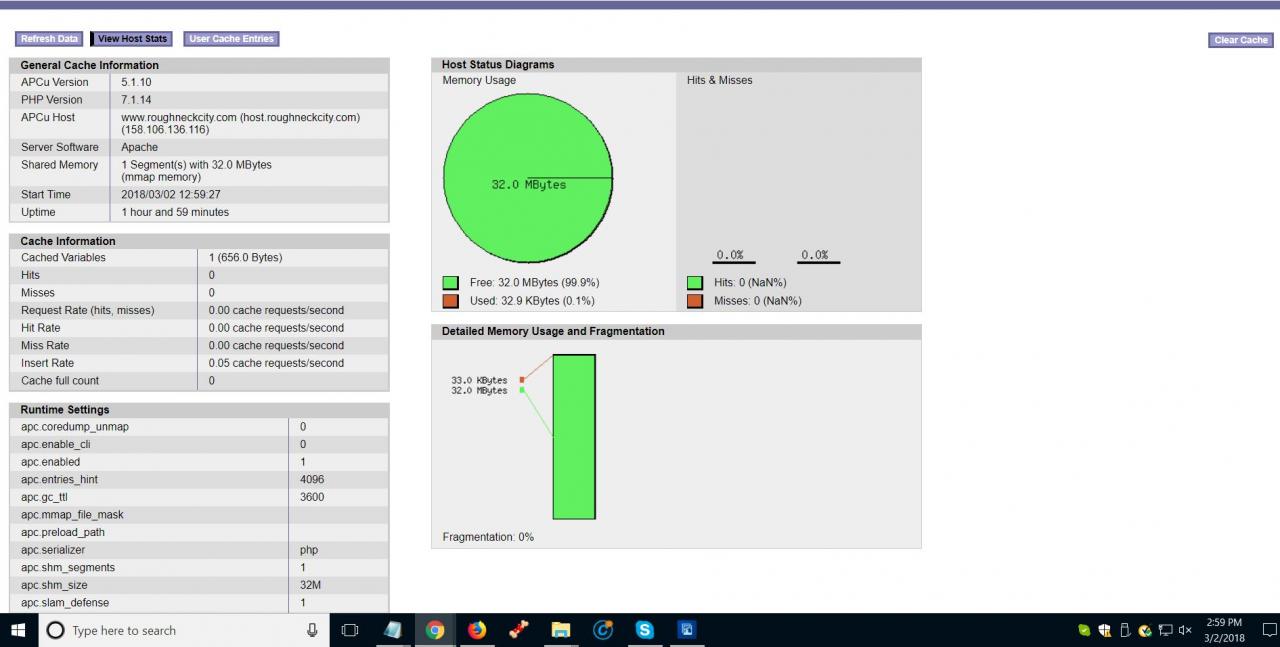Click the Cortana search circle icon
This screenshot has width=1280, height=647.
[56, 630]
